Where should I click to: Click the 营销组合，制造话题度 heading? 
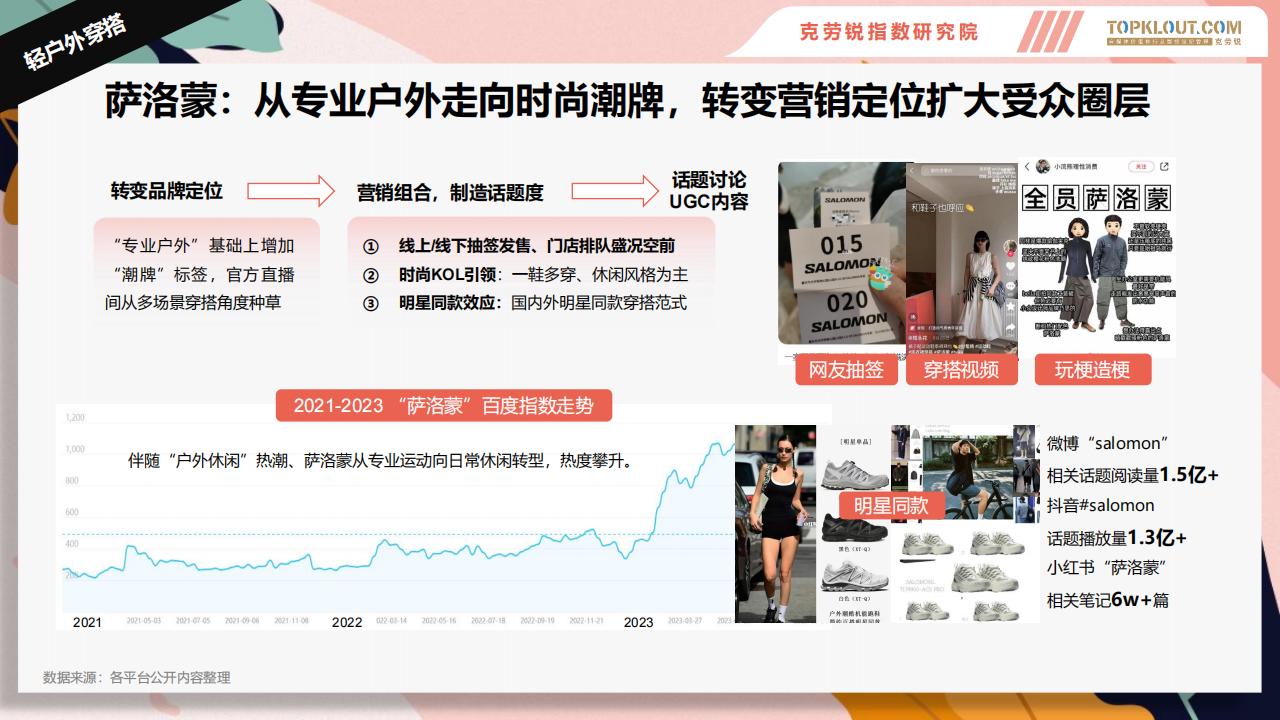pos(450,192)
